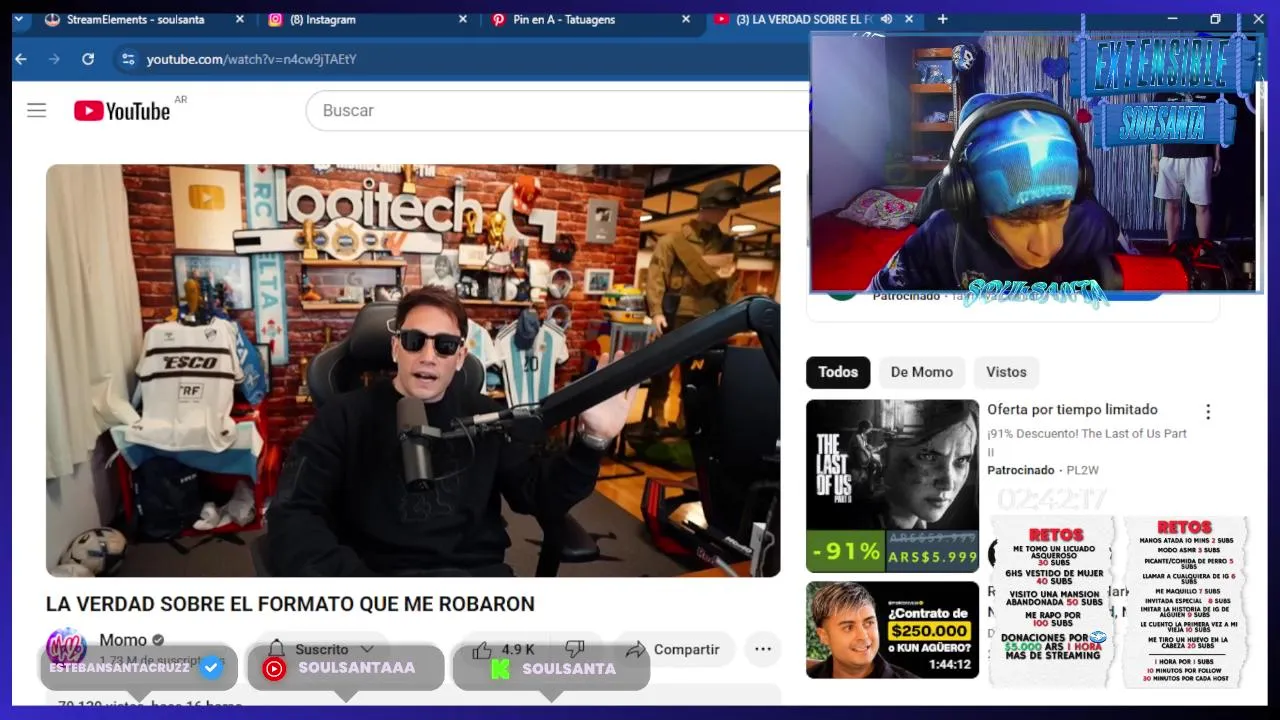Click the browser back arrow

coord(21,59)
